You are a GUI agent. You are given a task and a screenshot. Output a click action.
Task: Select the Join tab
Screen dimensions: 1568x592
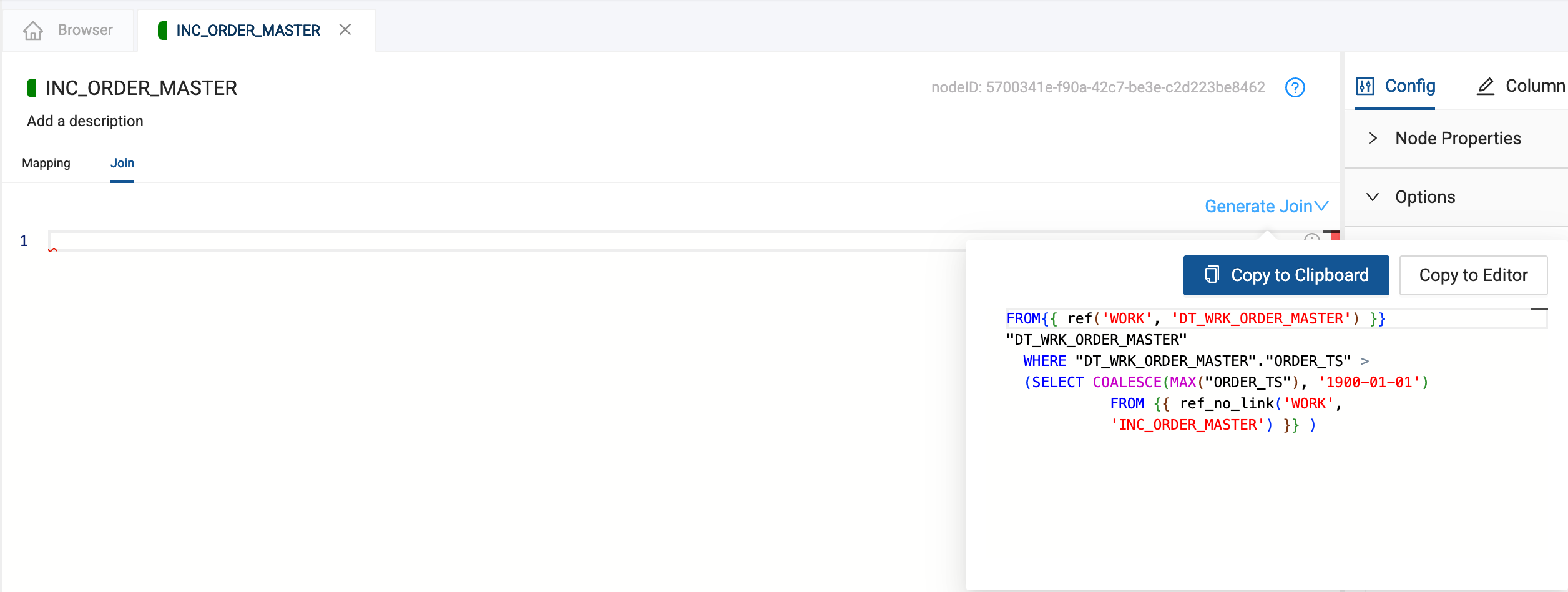[x=122, y=163]
